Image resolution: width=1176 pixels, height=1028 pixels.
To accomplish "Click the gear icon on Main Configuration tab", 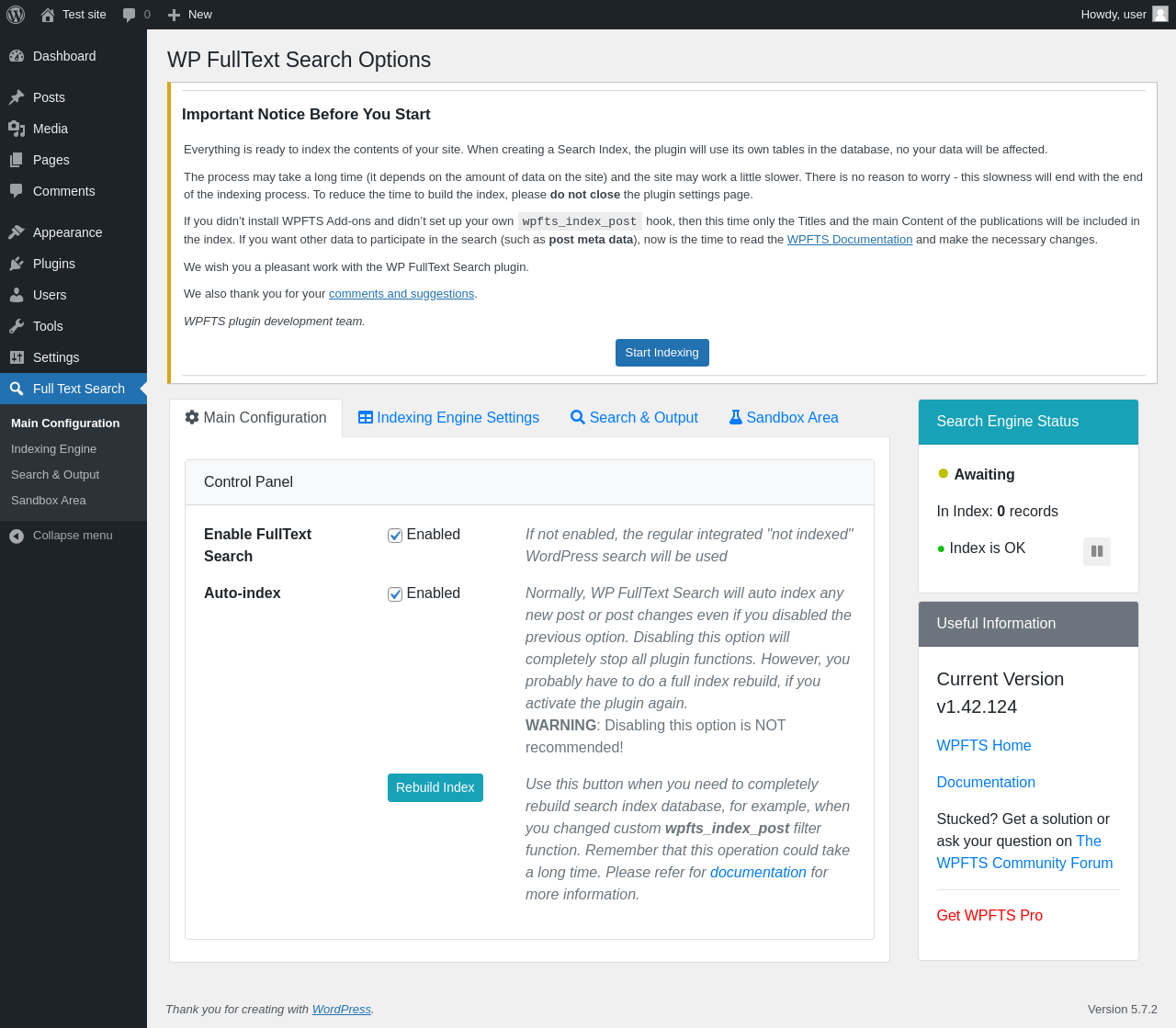I will [192, 417].
